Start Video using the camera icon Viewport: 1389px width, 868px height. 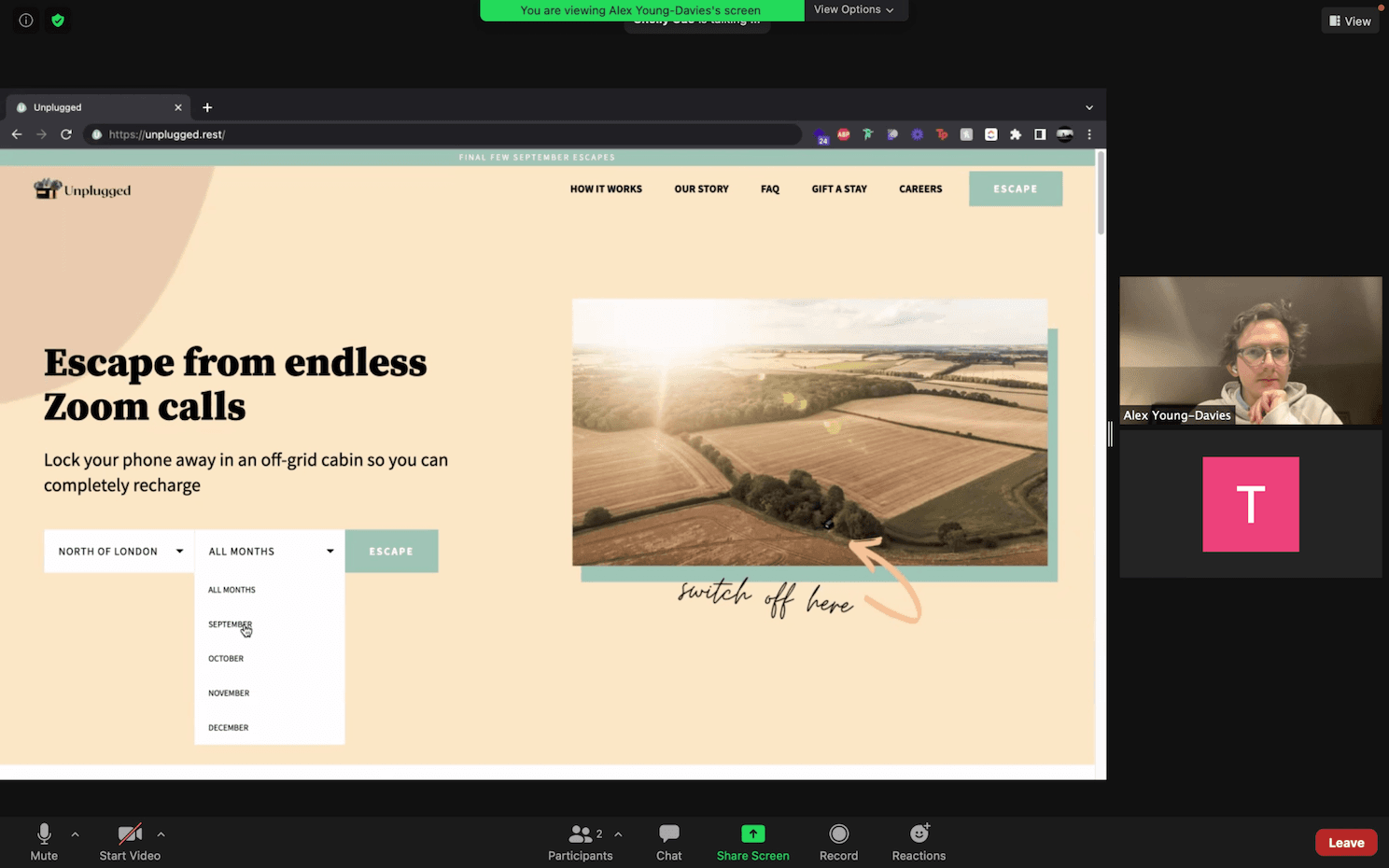pos(130,842)
